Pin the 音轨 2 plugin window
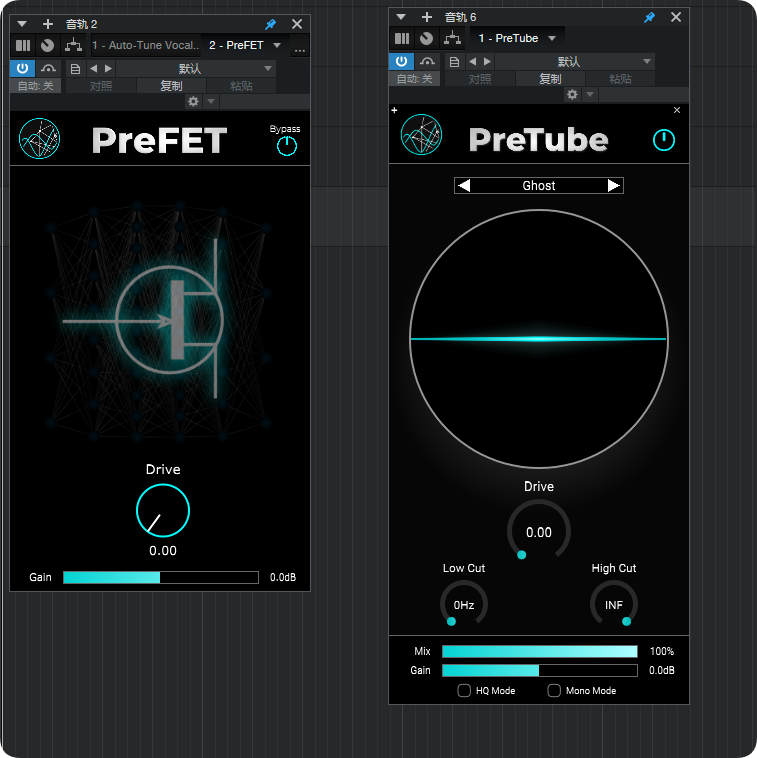Screen dimensions: 757x758 [x=271, y=24]
